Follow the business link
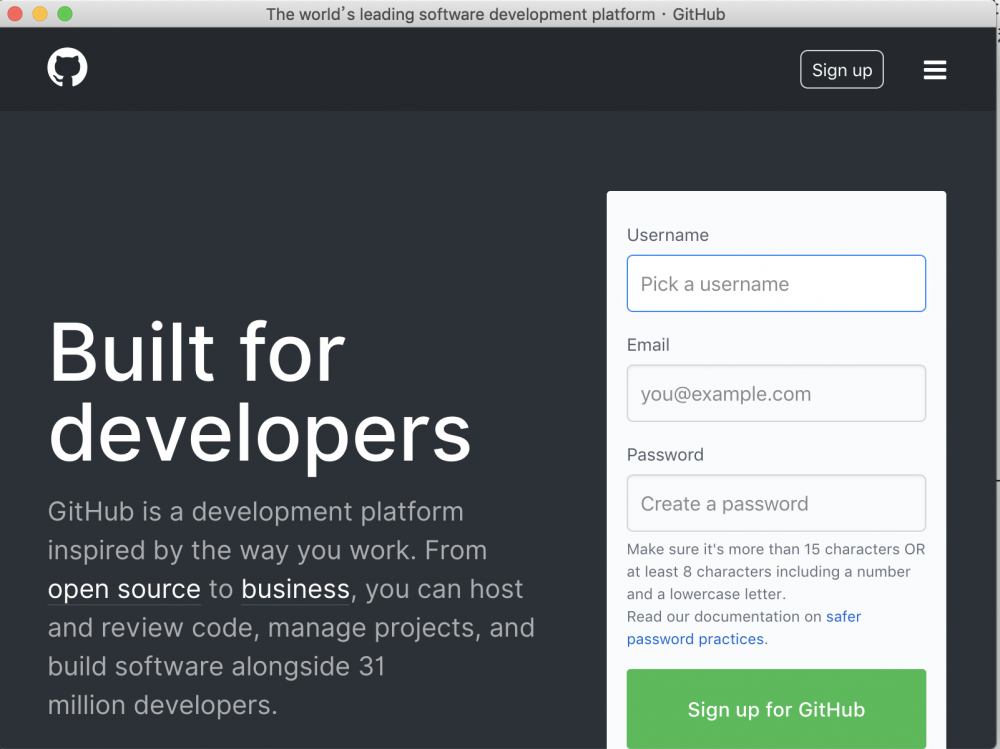The height and width of the screenshot is (749, 1000). [x=295, y=590]
